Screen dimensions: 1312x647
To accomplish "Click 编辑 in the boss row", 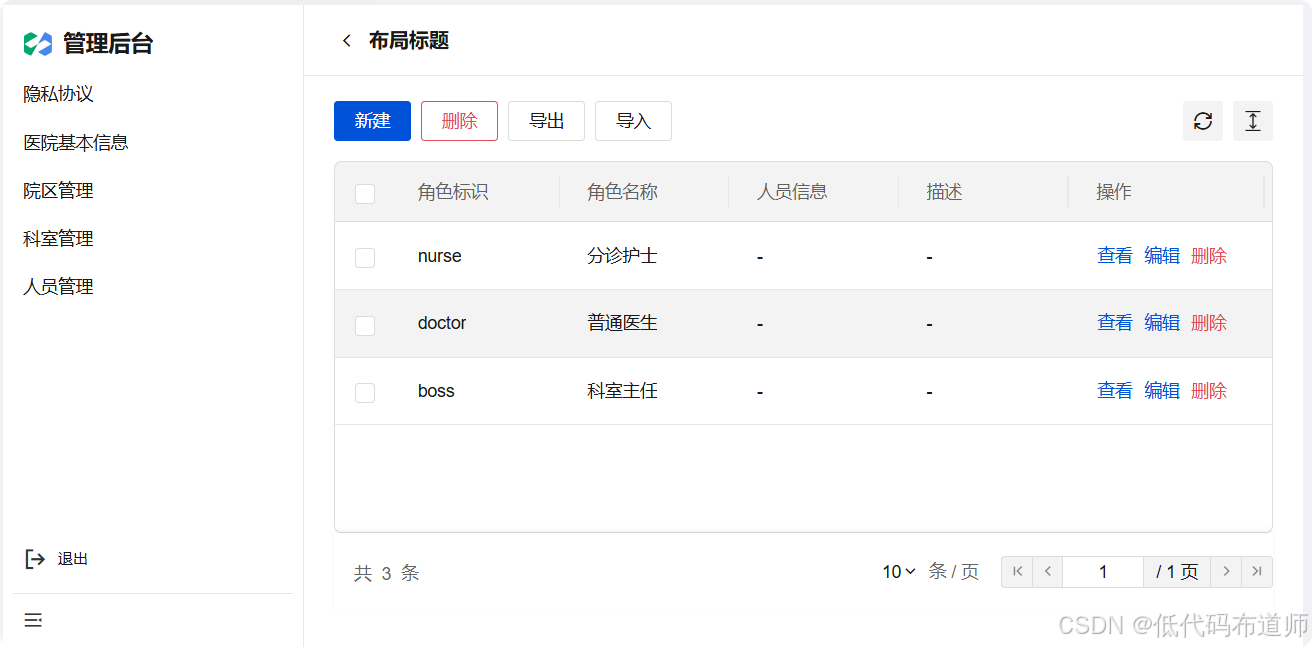I will pos(1162,391).
